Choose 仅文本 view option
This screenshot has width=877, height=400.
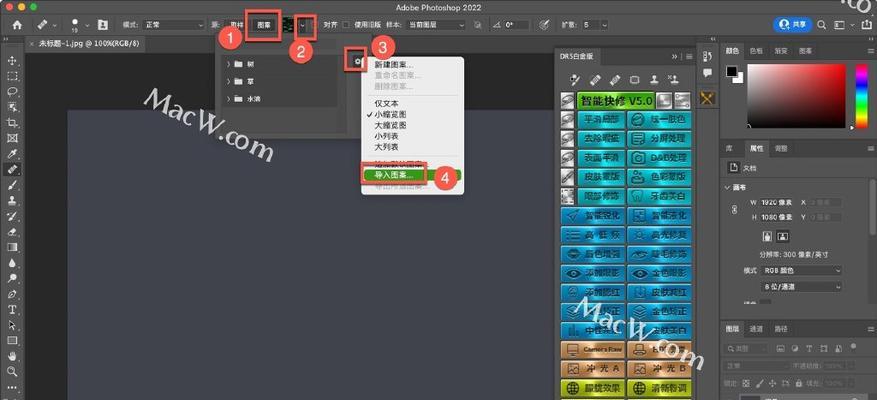coord(386,103)
